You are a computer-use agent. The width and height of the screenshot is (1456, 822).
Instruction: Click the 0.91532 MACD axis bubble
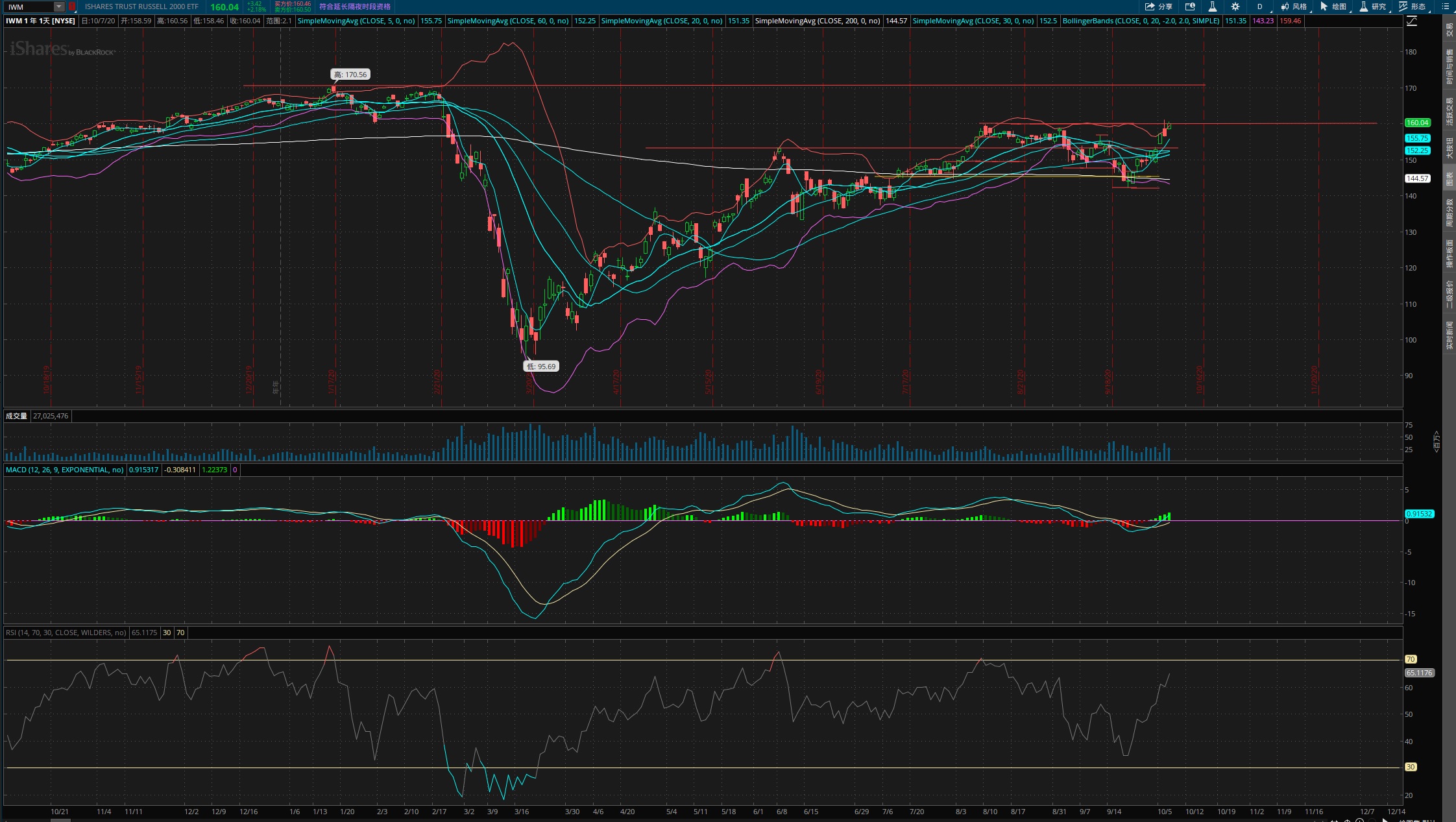pyautogui.click(x=1419, y=514)
